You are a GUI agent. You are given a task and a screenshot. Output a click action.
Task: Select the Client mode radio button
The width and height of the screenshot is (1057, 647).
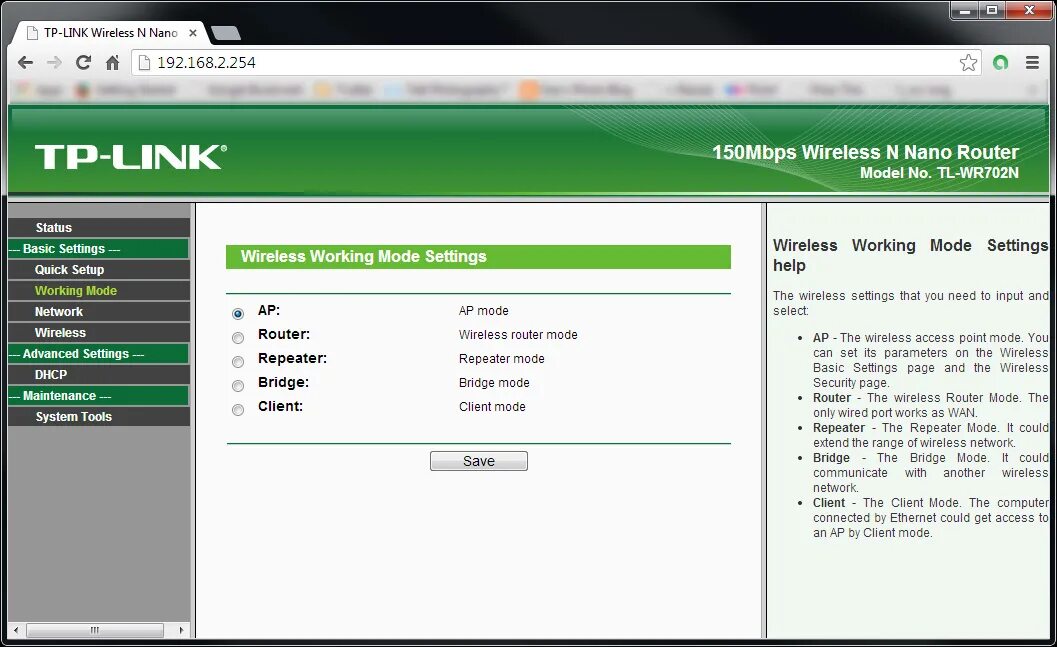click(238, 410)
